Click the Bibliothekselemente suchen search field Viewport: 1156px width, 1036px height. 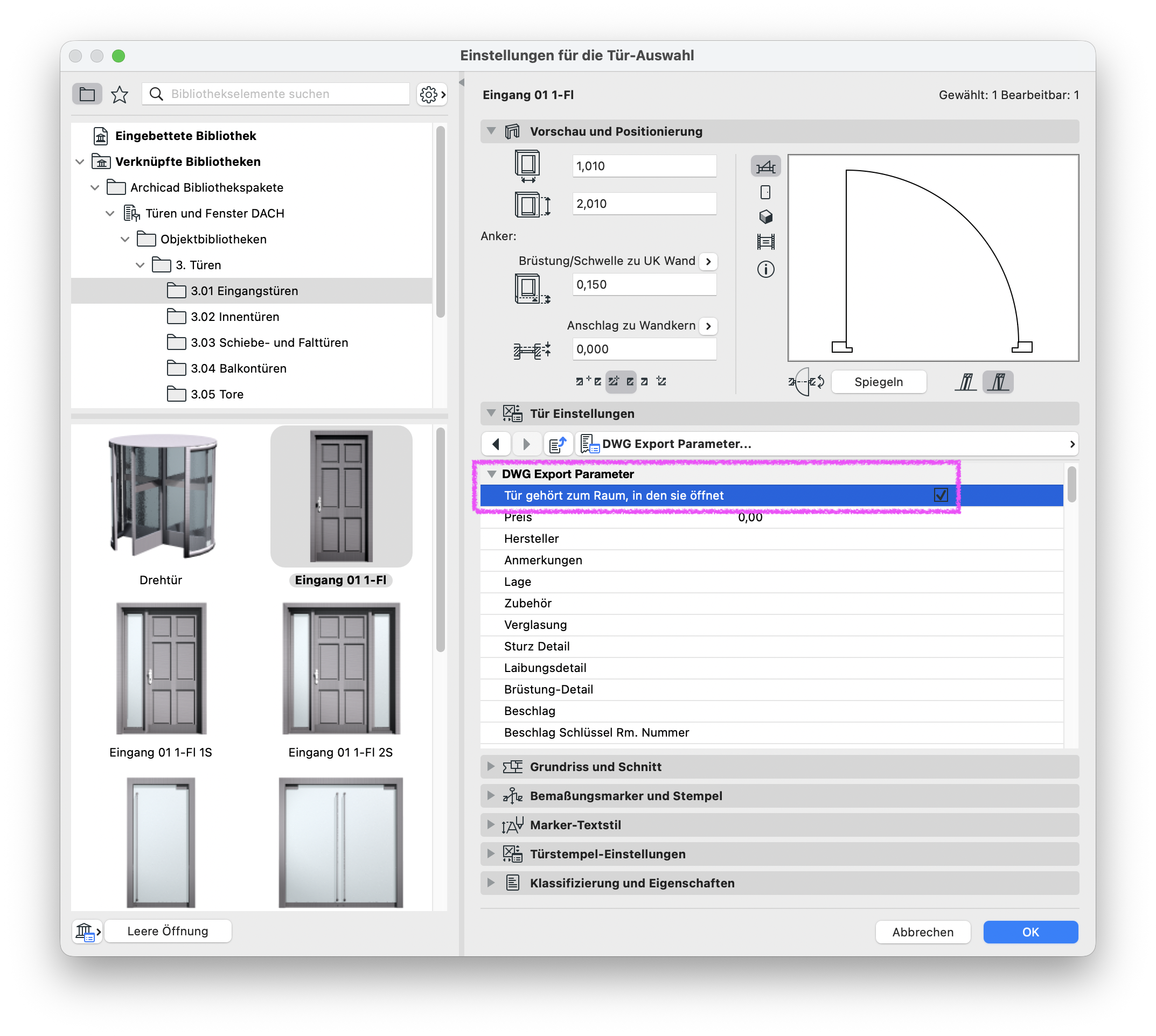pos(276,94)
